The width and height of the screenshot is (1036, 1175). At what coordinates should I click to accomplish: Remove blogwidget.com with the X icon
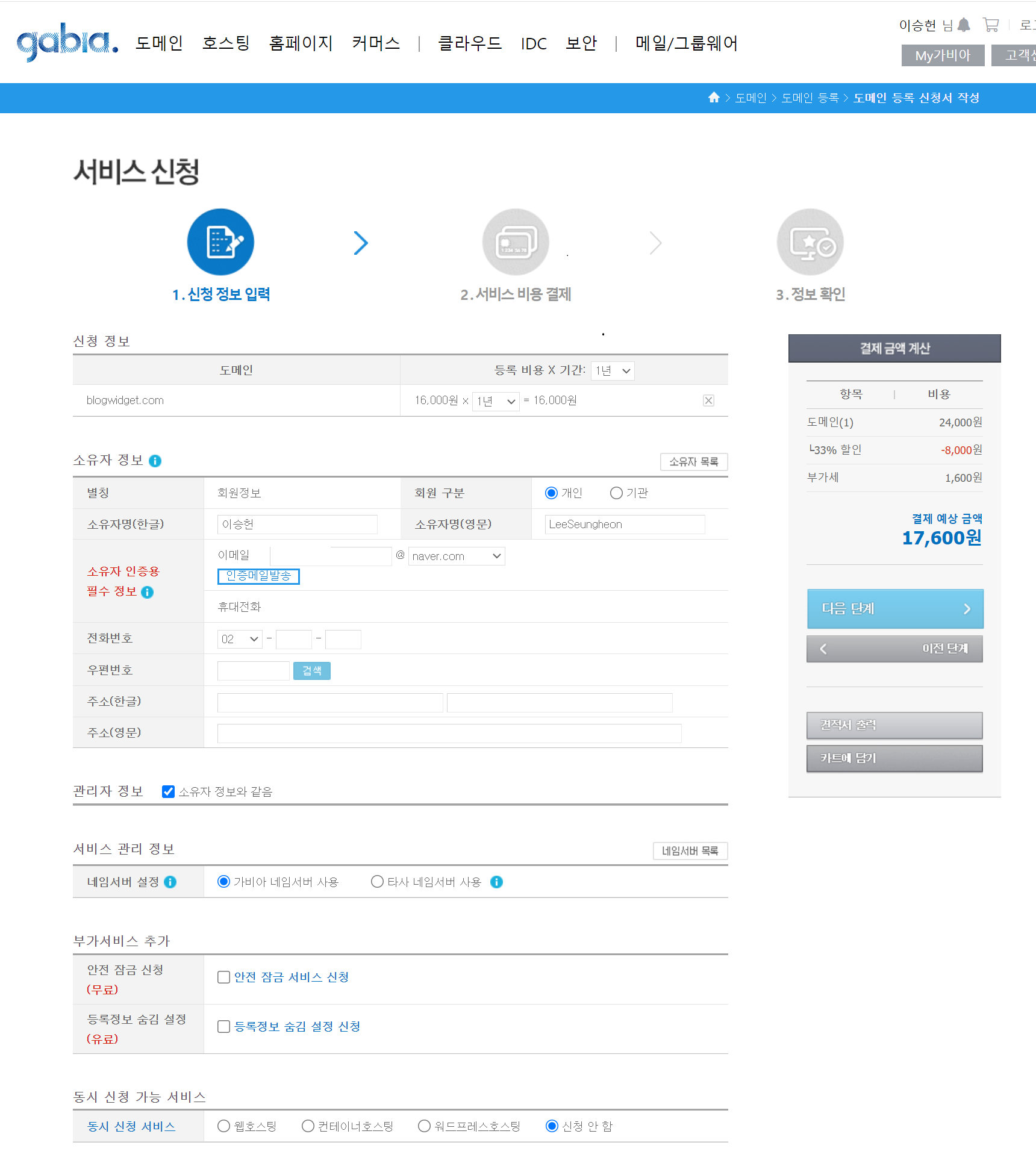tap(708, 400)
